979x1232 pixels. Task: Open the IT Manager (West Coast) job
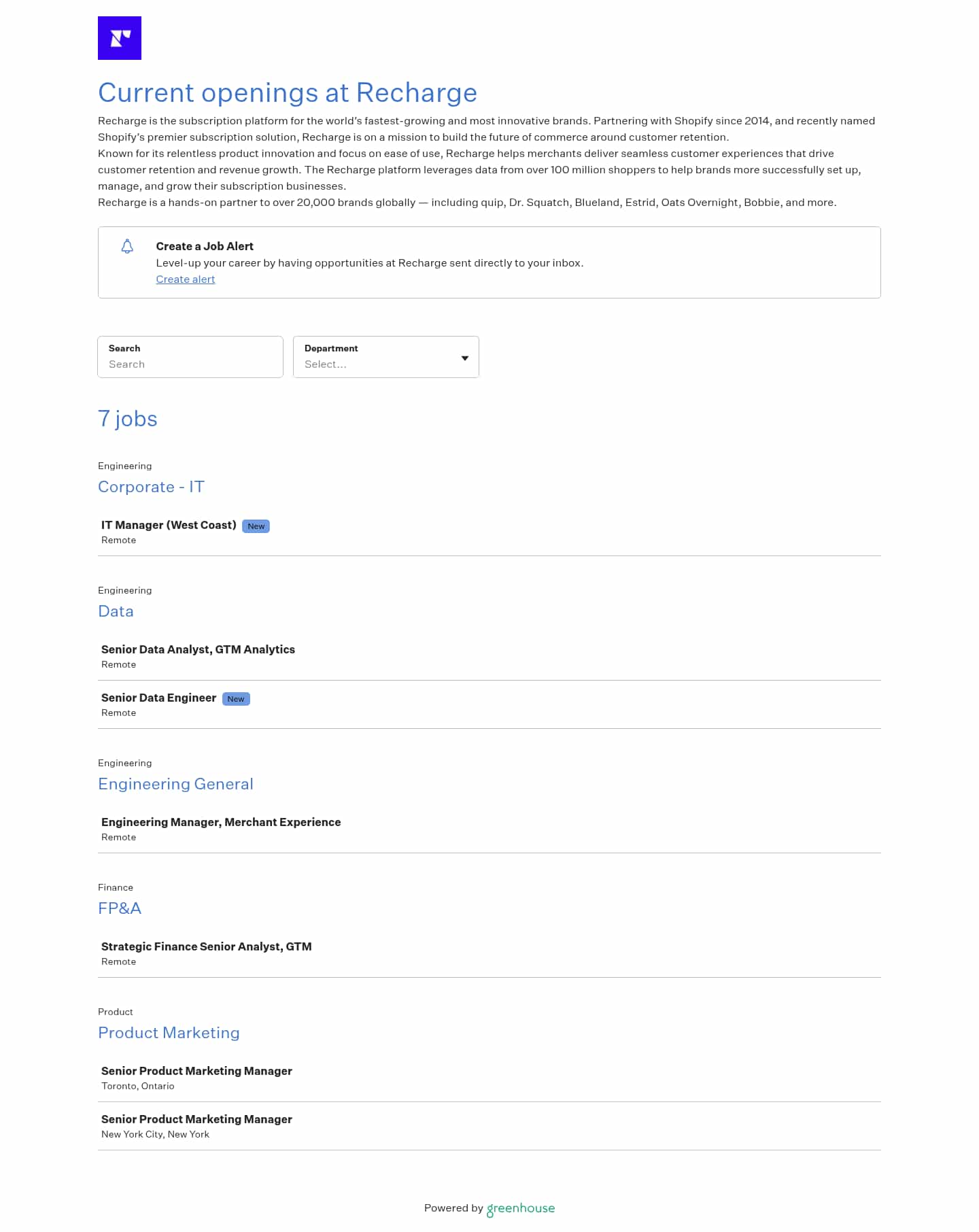point(169,526)
